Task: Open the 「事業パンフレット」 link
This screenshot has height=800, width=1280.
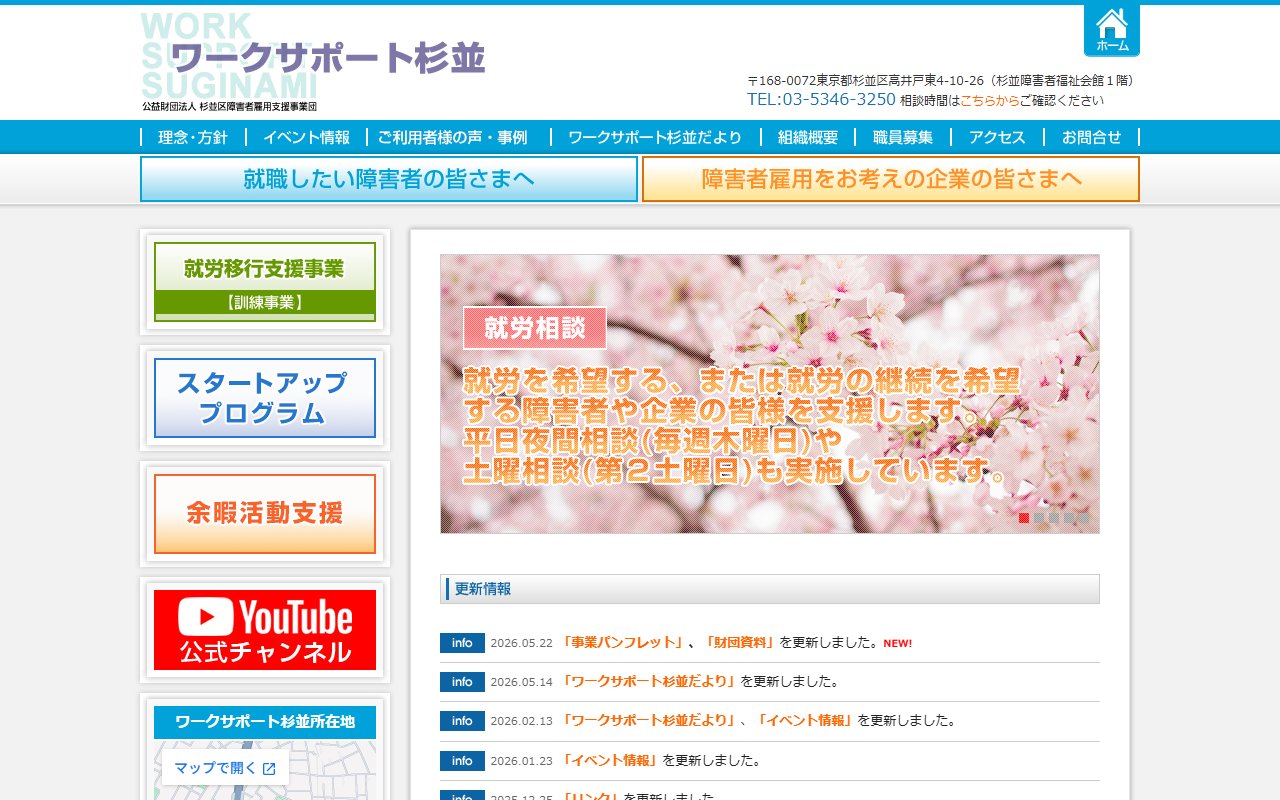Action: (x=624, y=642)
